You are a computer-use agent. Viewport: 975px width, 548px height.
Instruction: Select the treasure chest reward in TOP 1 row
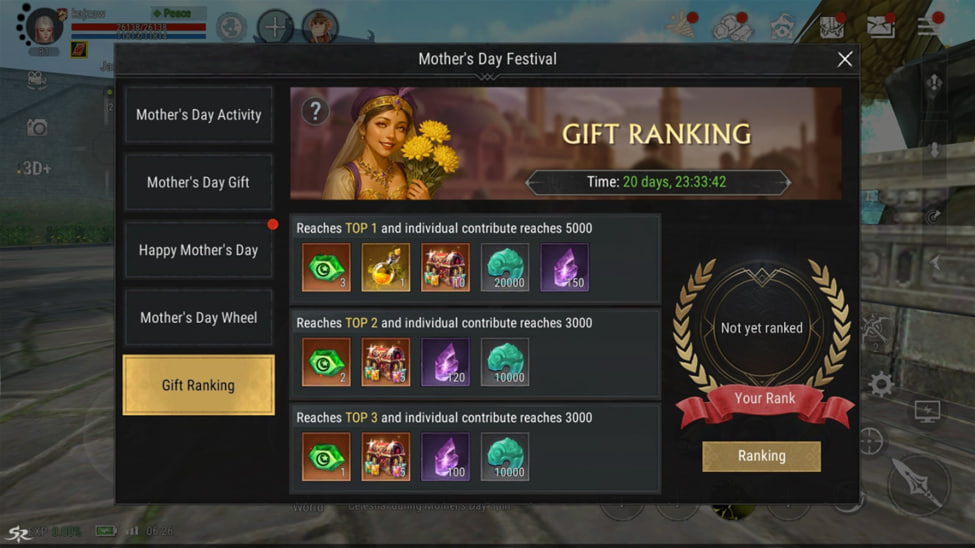[445, 267]
